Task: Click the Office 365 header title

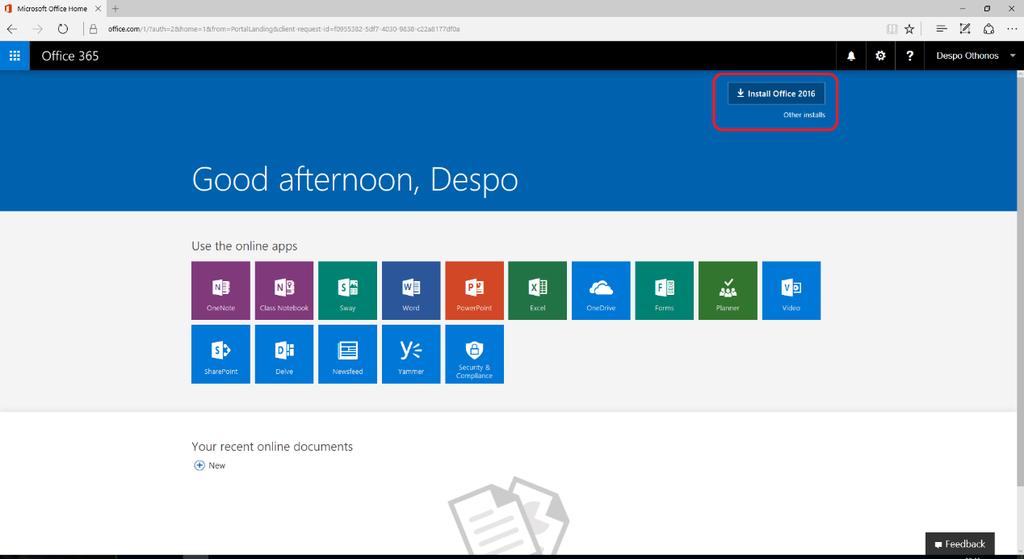Action: click(70, 56)
